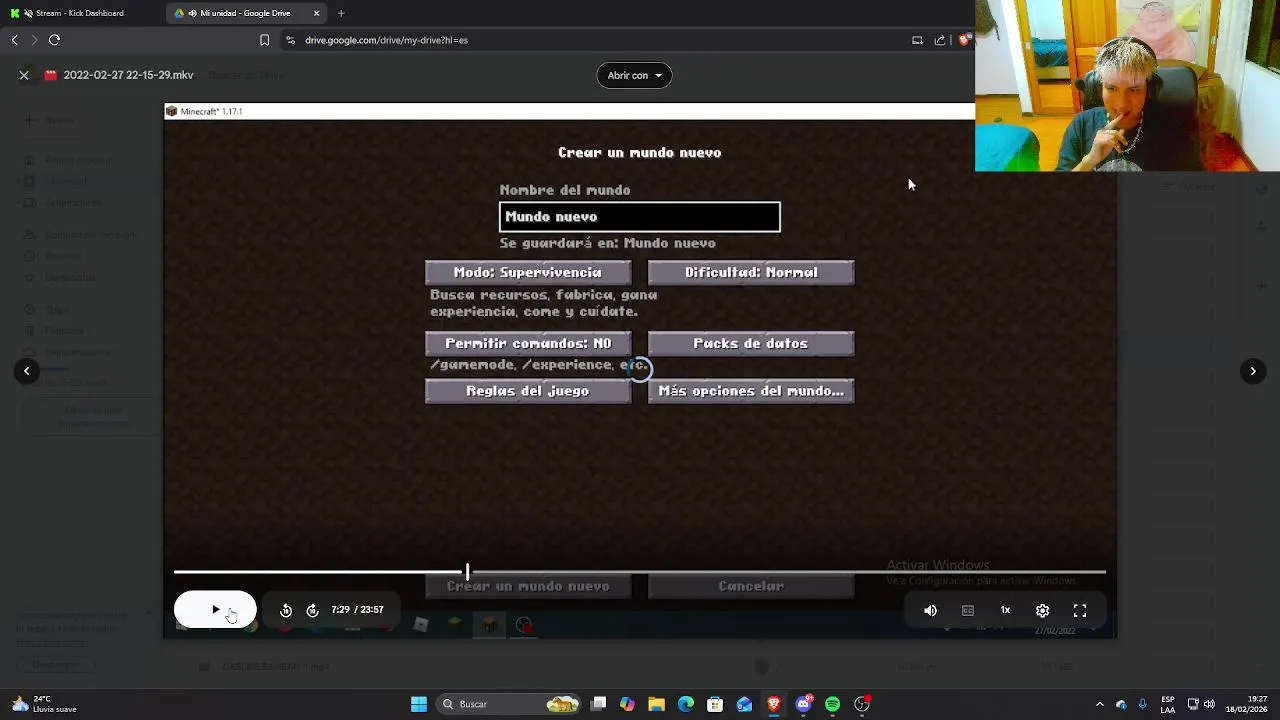Open OBS Studio from the taskbar
This screenshot has width=1280, height=720.
tap(862, 704)
